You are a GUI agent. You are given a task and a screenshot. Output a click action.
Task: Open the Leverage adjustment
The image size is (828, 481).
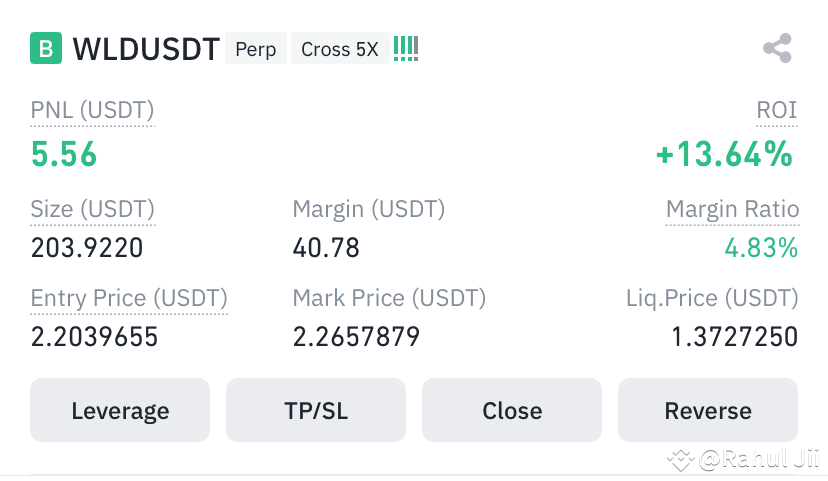(x=120, y=410)
